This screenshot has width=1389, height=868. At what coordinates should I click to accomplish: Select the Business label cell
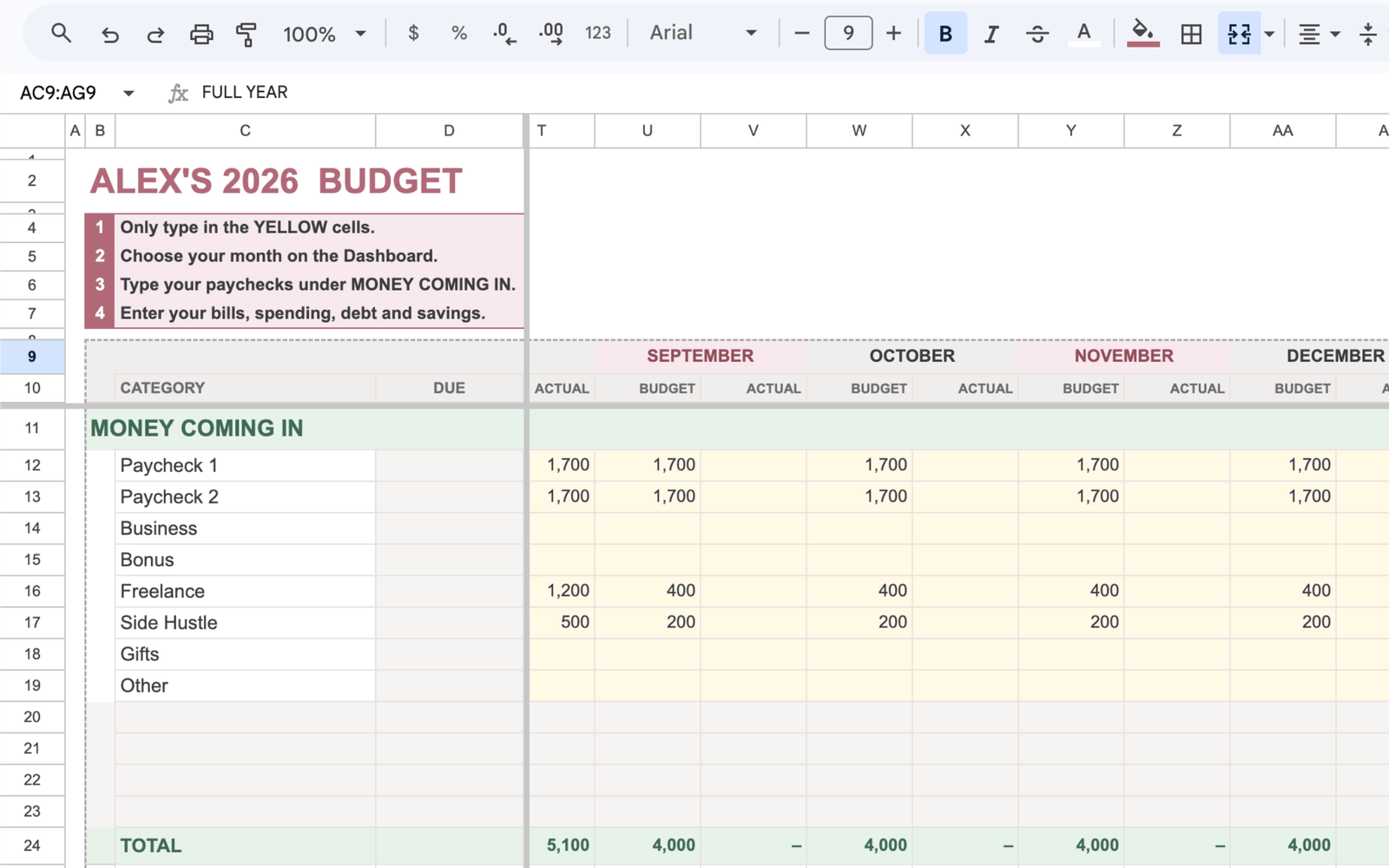(245, 528)
